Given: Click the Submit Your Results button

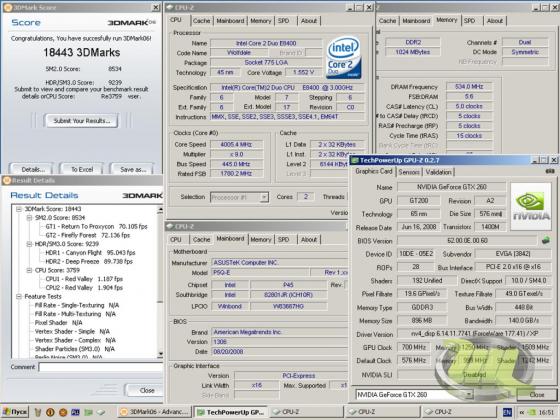Looking at the screenshot, I should pos(81,121).
